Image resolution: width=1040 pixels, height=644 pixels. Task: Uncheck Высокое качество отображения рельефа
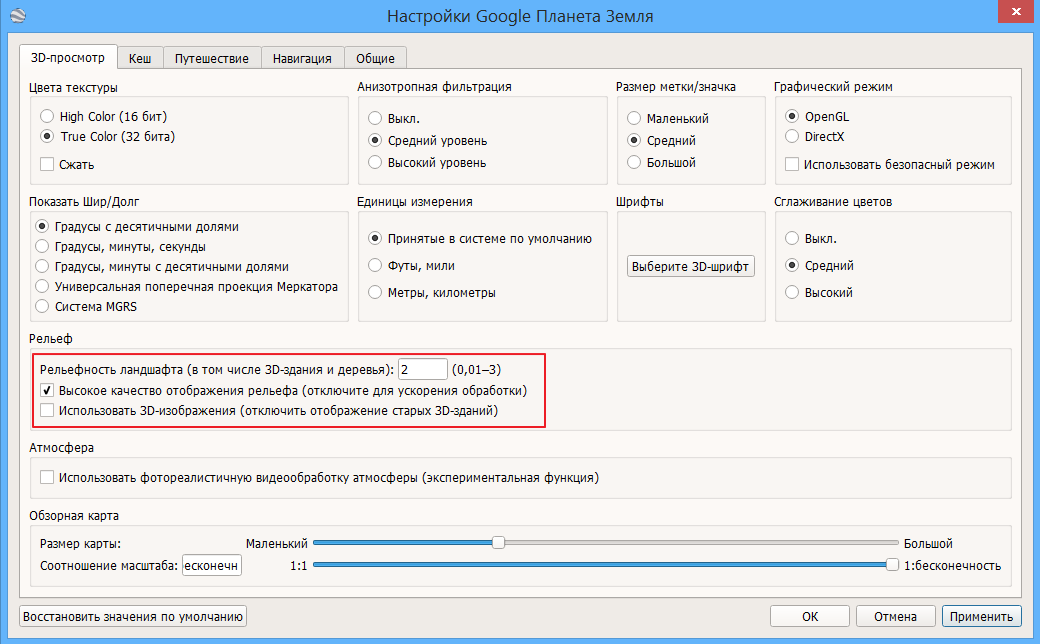47,390
